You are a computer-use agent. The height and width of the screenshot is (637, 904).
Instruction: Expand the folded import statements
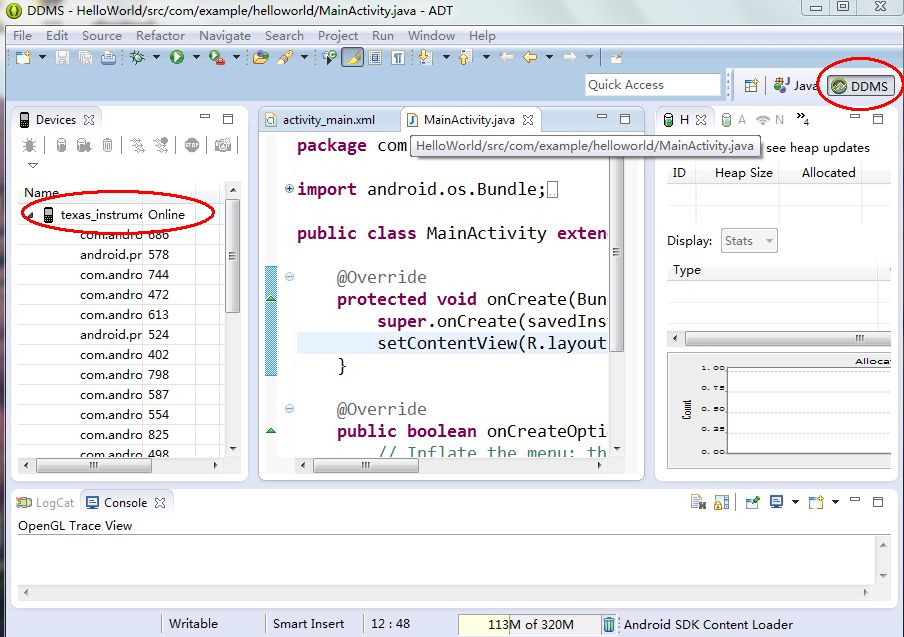pos(289,189)
